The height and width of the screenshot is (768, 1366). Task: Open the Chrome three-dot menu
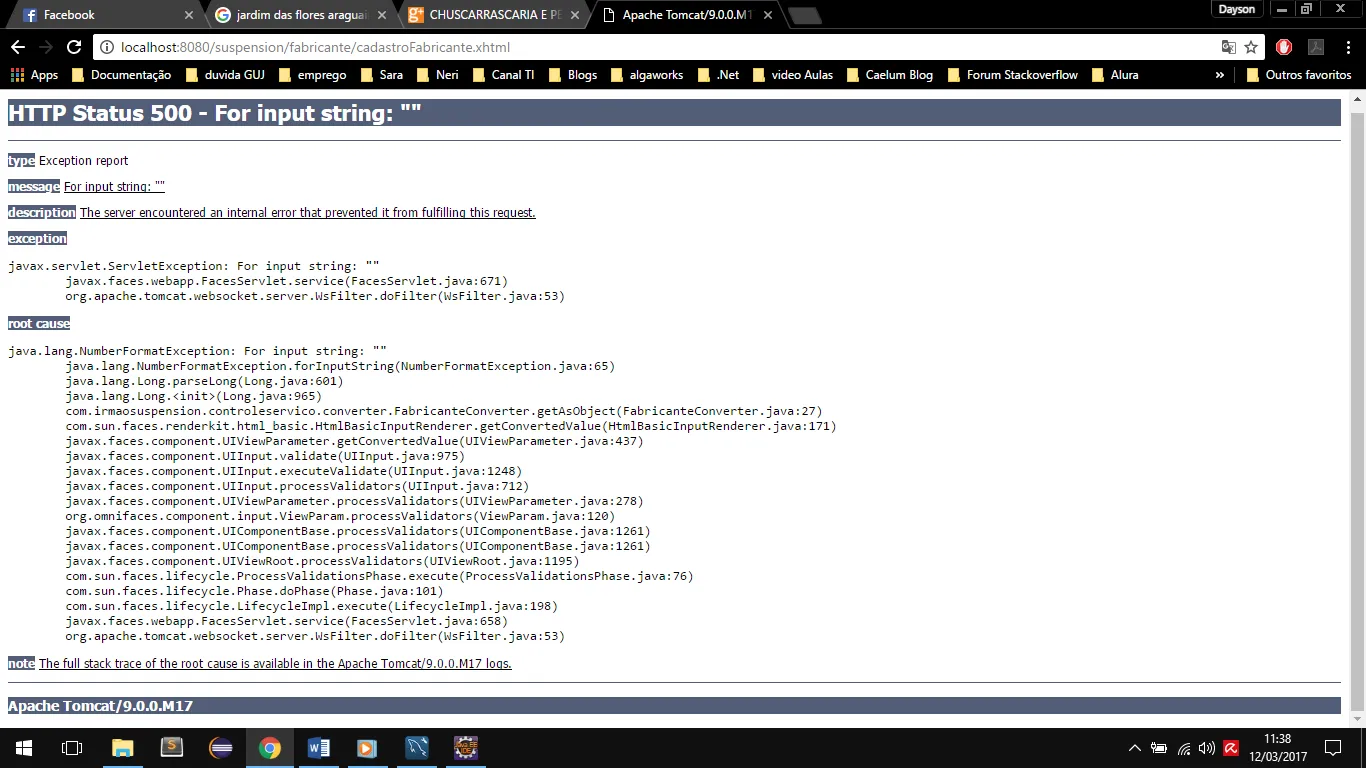coord(1347,47)
